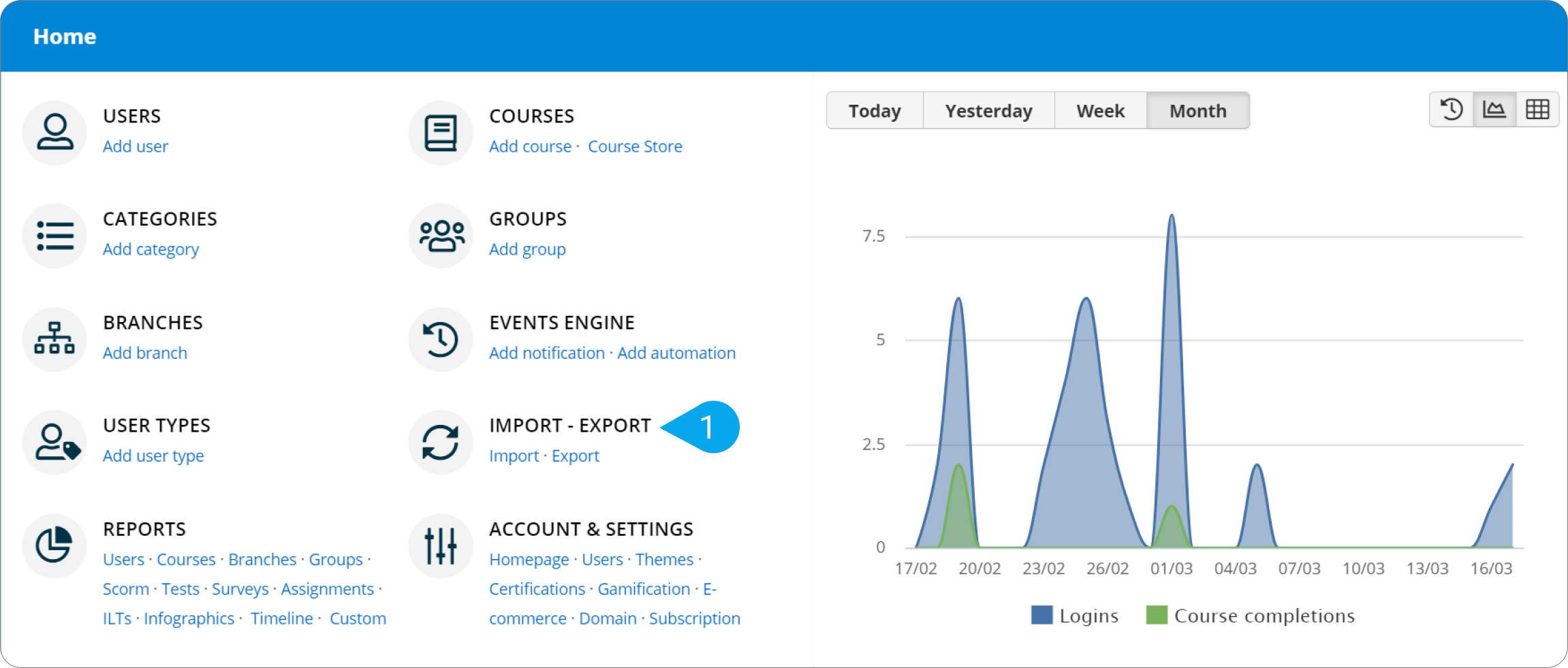The height and width of the screenshot is (668, 1568).
Task: Click the Home title in header
Action: [65, 37]
